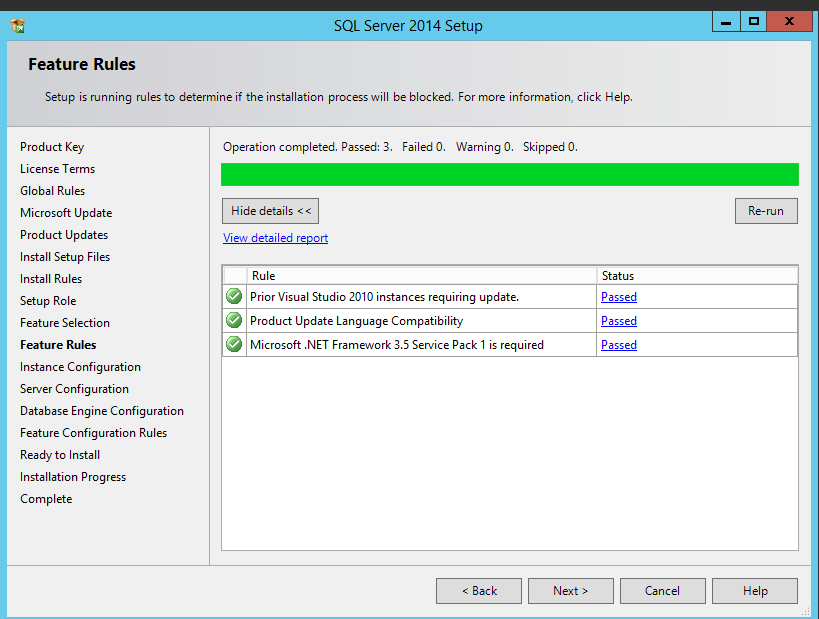819x619 pixels.
Task: Click the Hide details button
Action: pyautogui.click(x=271, y=211)
